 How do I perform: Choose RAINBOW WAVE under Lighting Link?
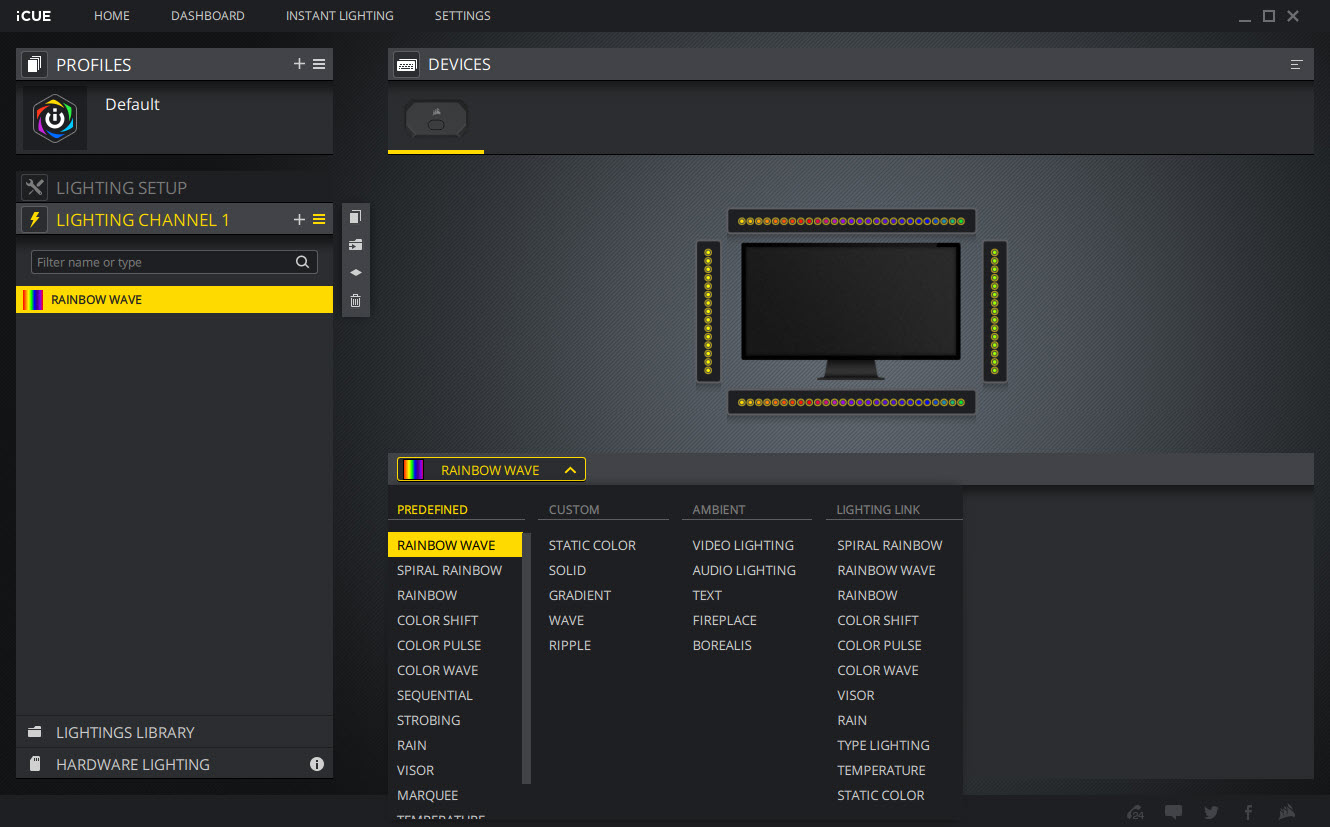[x=886, y=570]
